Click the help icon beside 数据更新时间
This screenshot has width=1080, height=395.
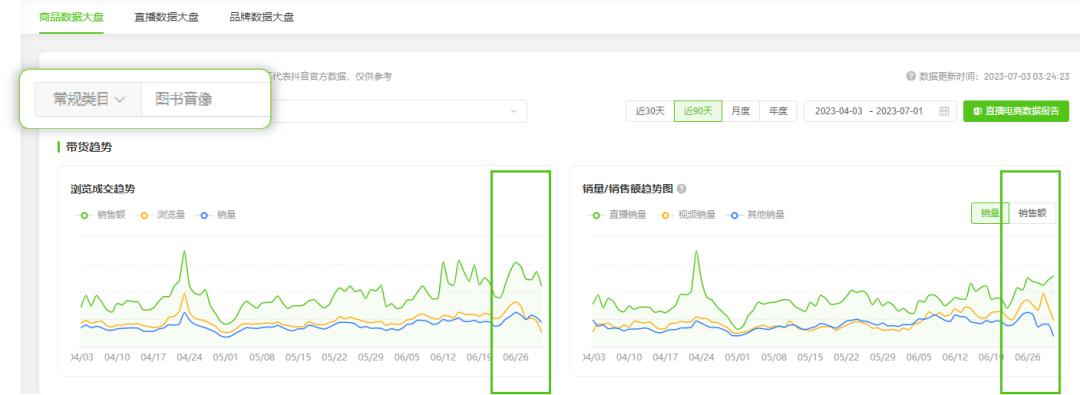911,77
